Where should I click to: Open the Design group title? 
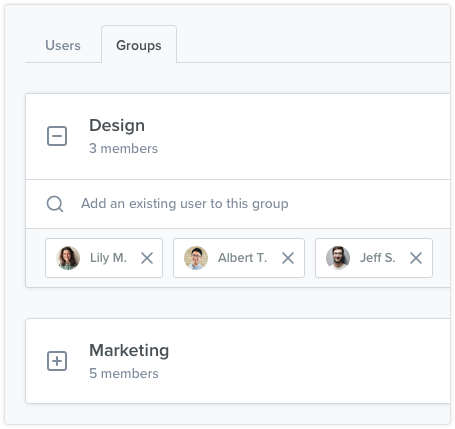coord(117,126)
